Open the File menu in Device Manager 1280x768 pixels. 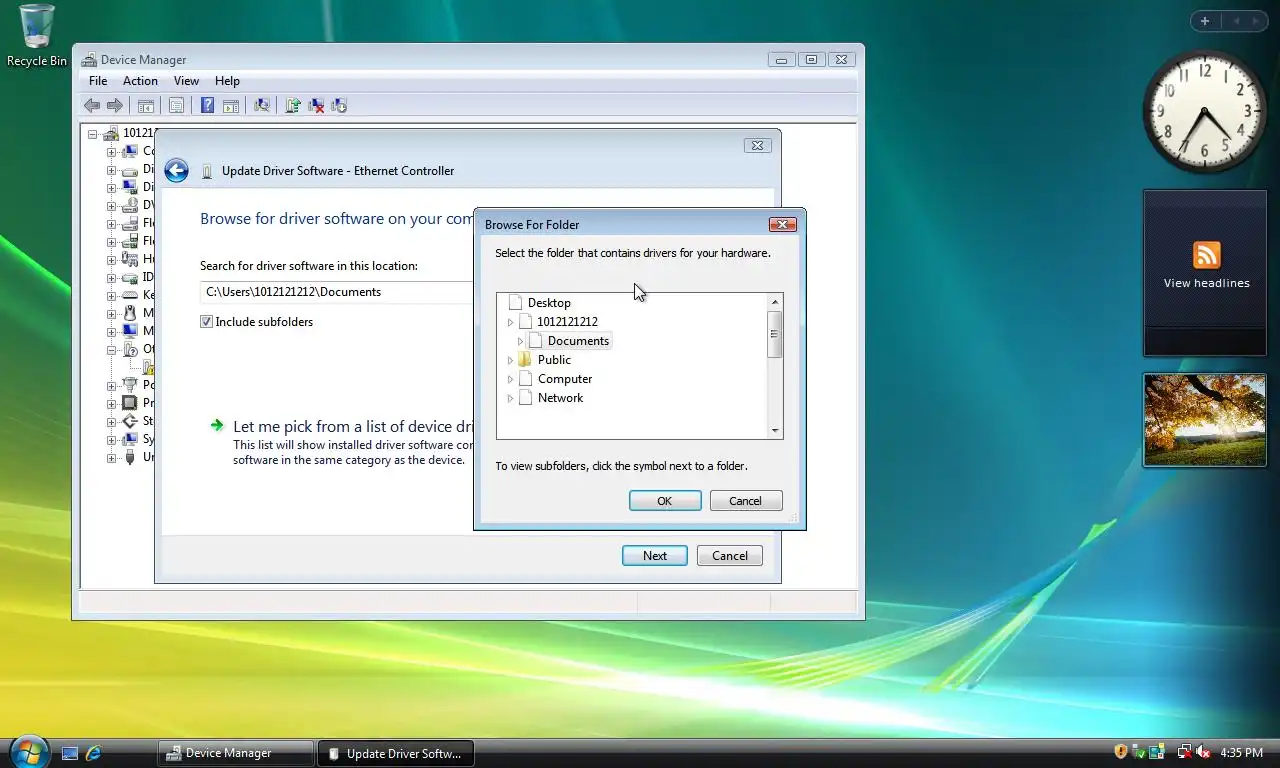click(x=98, y=81)
